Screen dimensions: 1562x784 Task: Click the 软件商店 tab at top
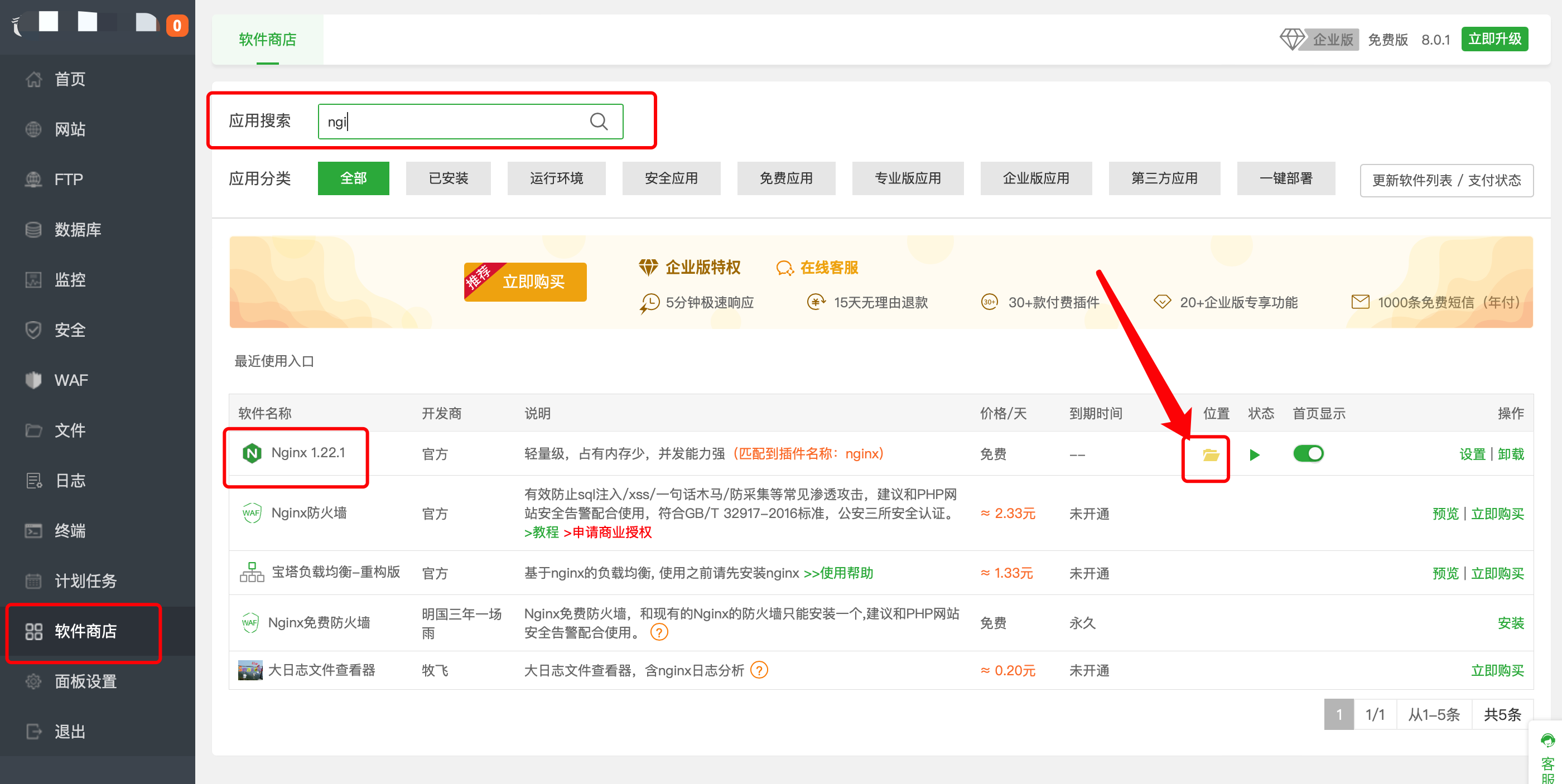(267, 40)
